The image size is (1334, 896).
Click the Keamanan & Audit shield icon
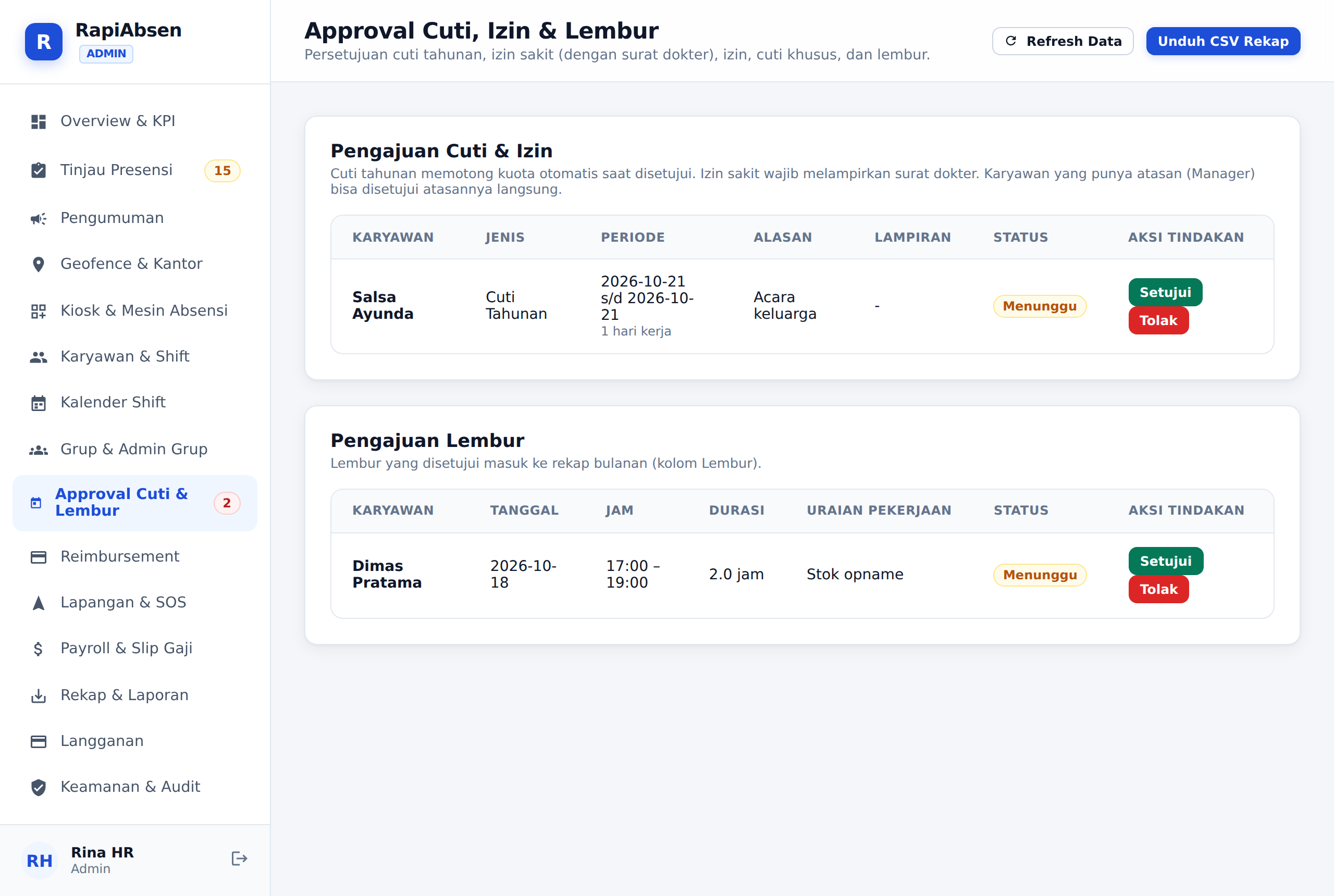tap(38, 787)
